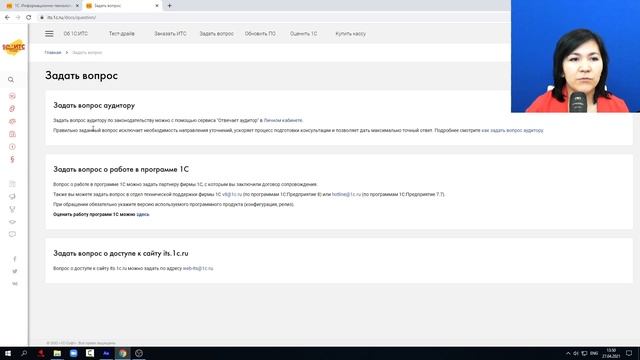Open 'Заказать ИТС' menu item
This screenshot has height=360, width=640.
tap(170, 34)
